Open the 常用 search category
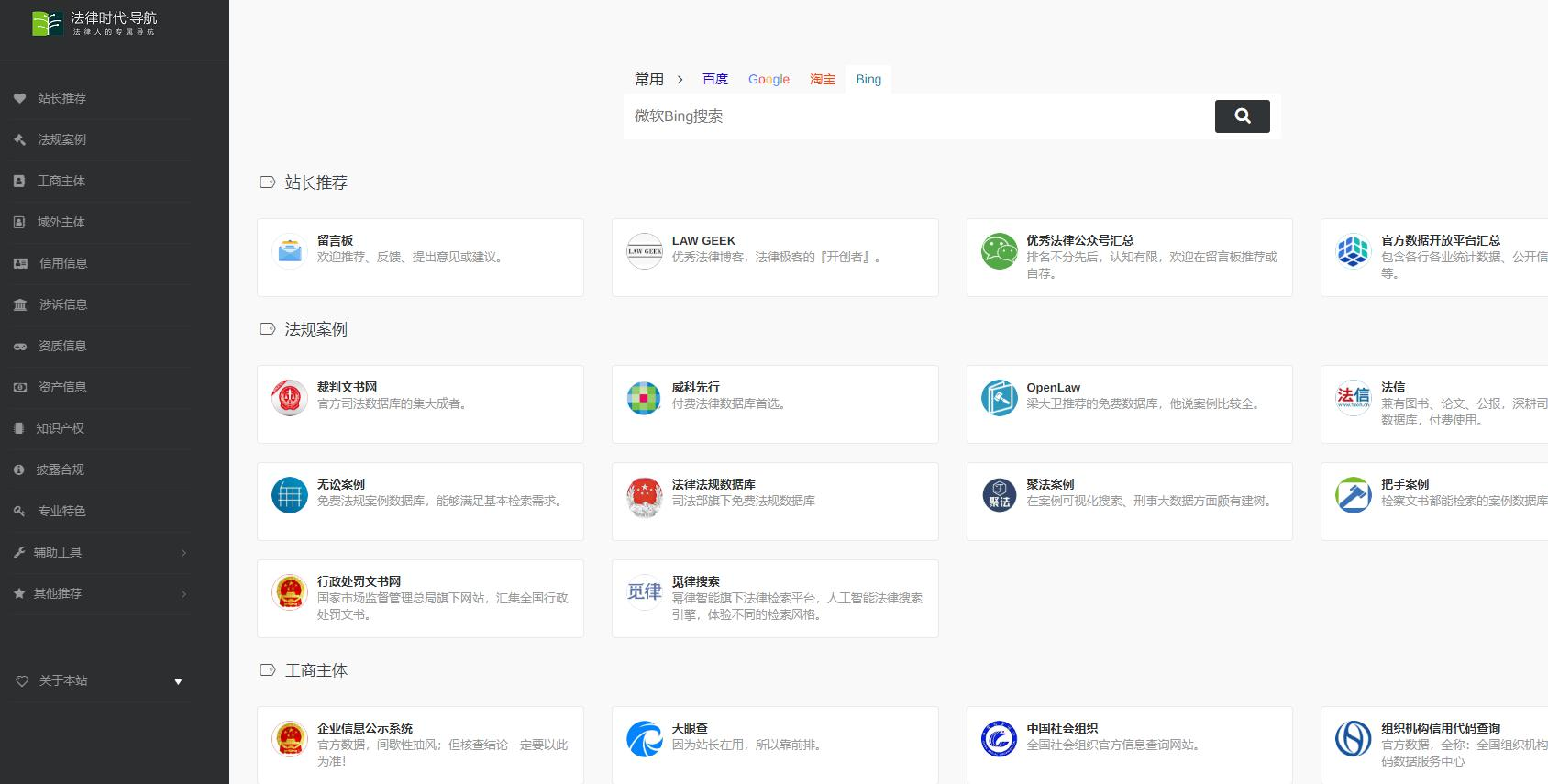Viewport: 1548px width, 784px height. (649, 80)
